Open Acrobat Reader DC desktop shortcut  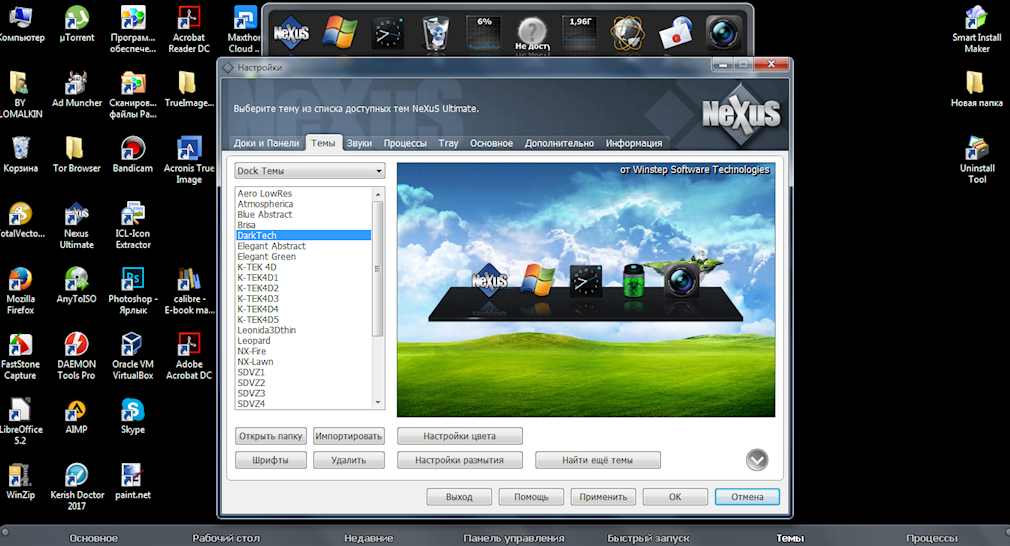189,29
